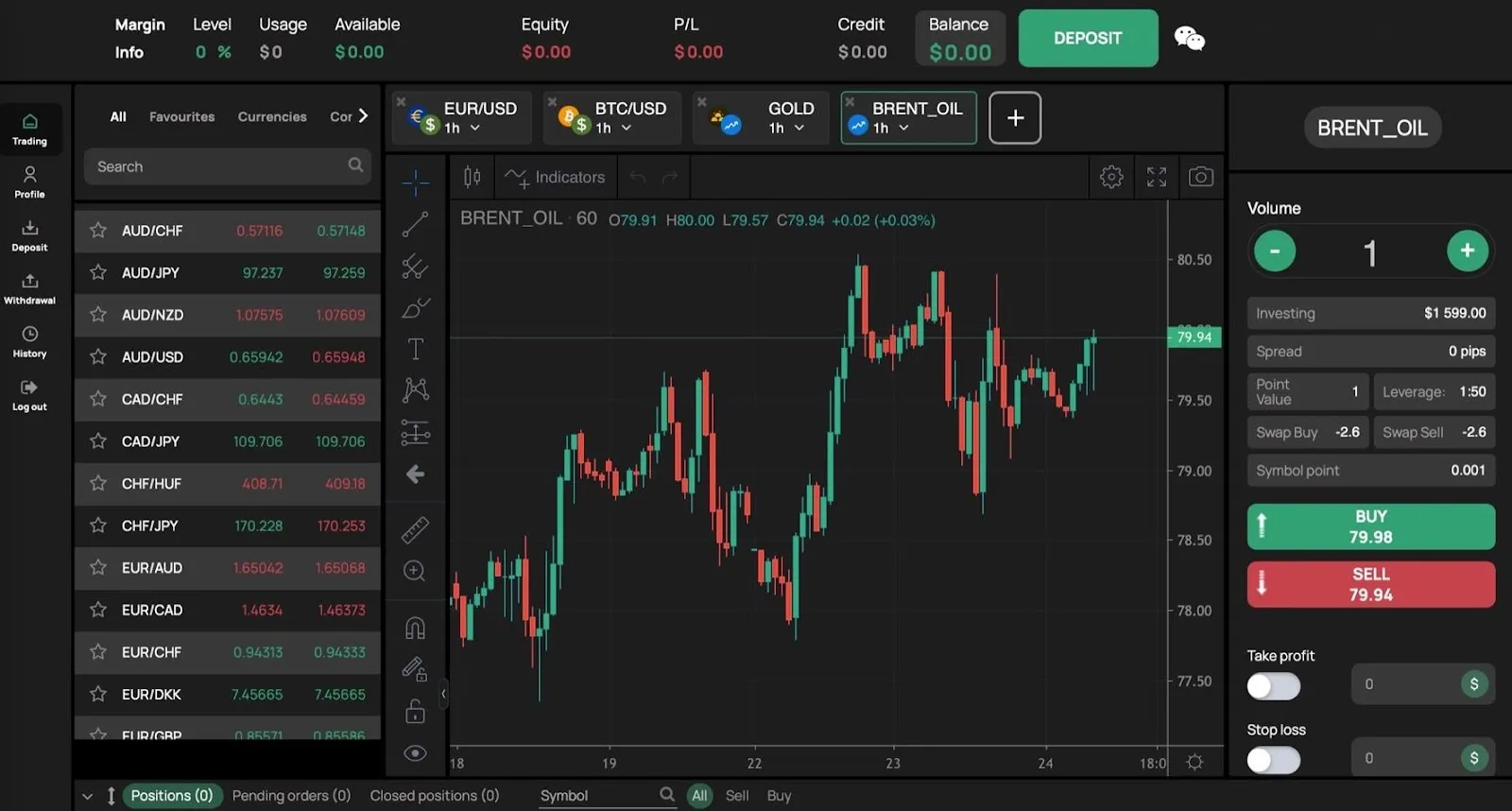Switch to the GOLD chart tab
This screenshot has width=1512, height=811.
(761, 117)
